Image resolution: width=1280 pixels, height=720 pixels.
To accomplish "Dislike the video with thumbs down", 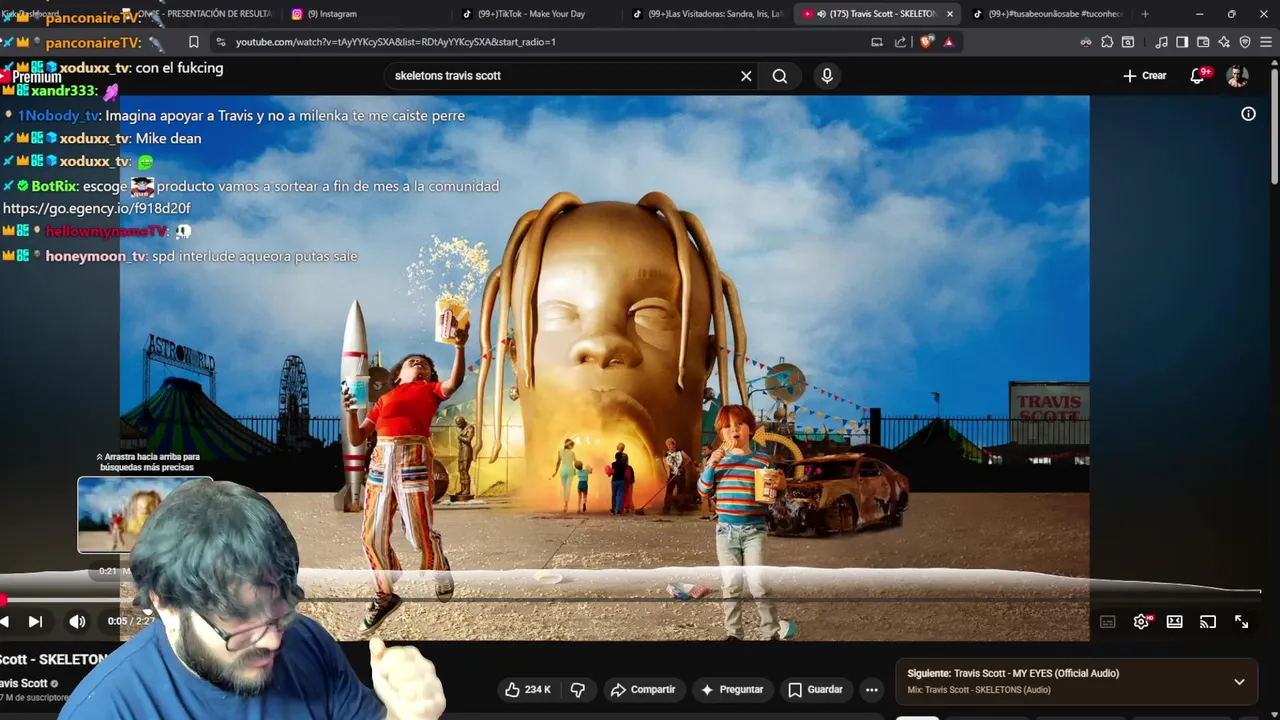I will tap(577, 690).
